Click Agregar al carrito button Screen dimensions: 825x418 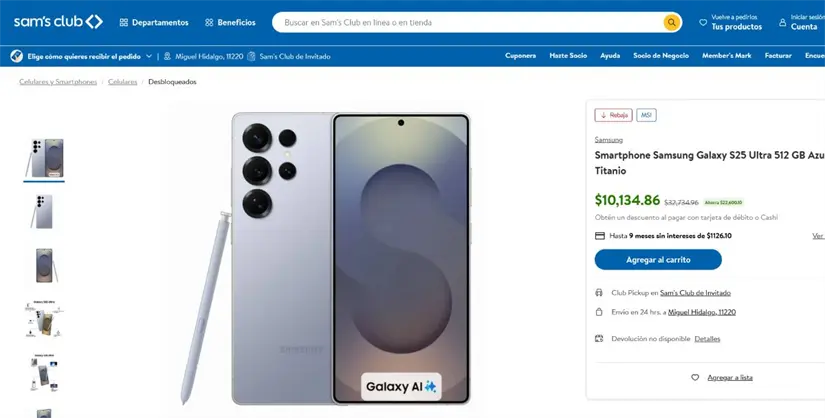click(x=658, y=260)
